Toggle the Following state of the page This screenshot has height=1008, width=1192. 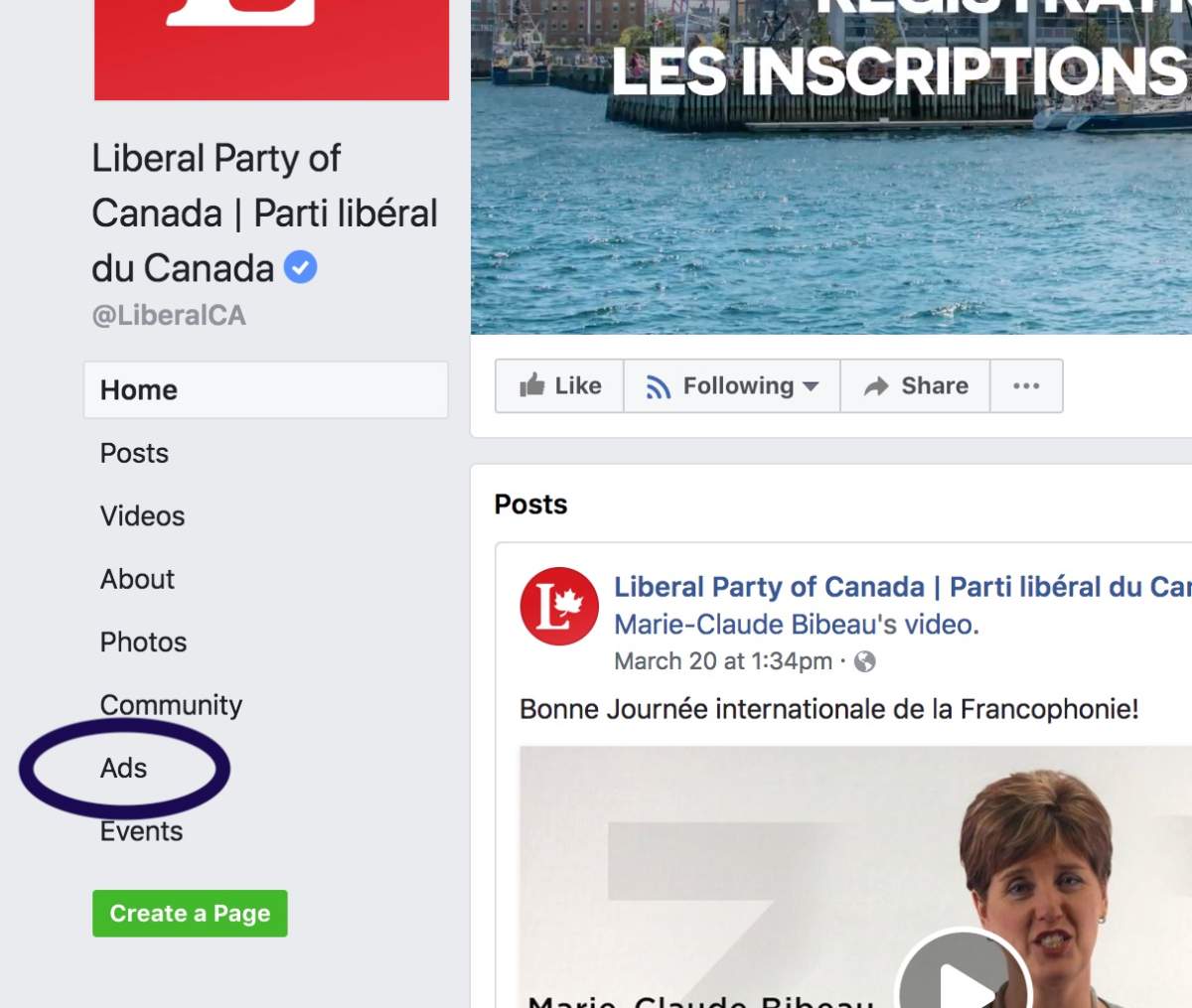pyautogui.click(x=732, y=385)
